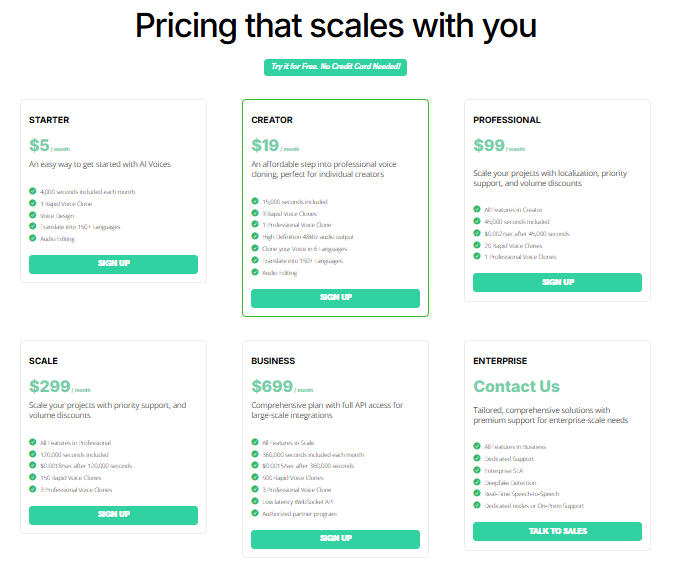674x572 pixels.
Task: Click the checkmark next to Enterprise SLA
Action: click(477, 470)
